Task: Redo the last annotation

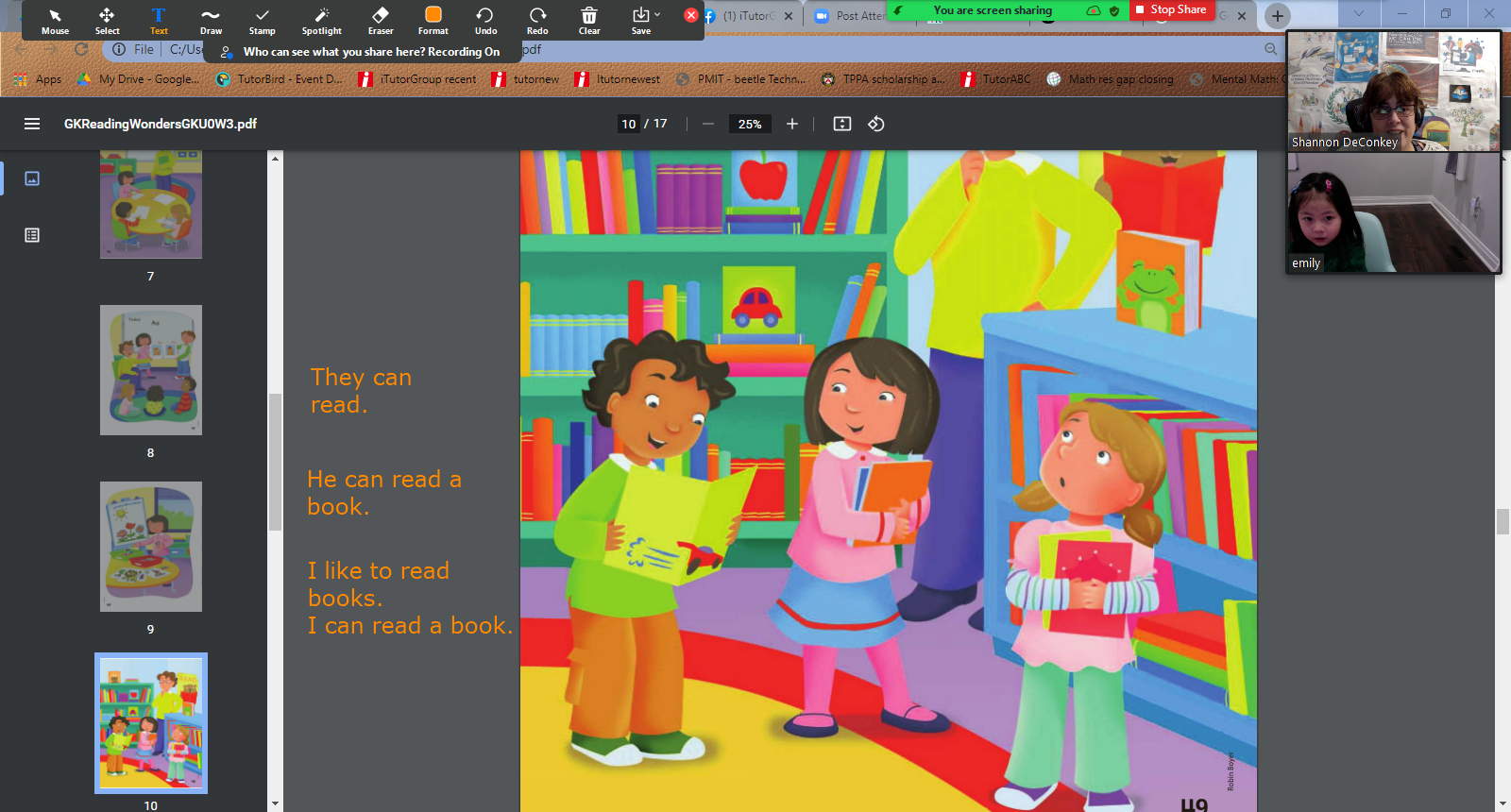Action: [x=537, y=21]
